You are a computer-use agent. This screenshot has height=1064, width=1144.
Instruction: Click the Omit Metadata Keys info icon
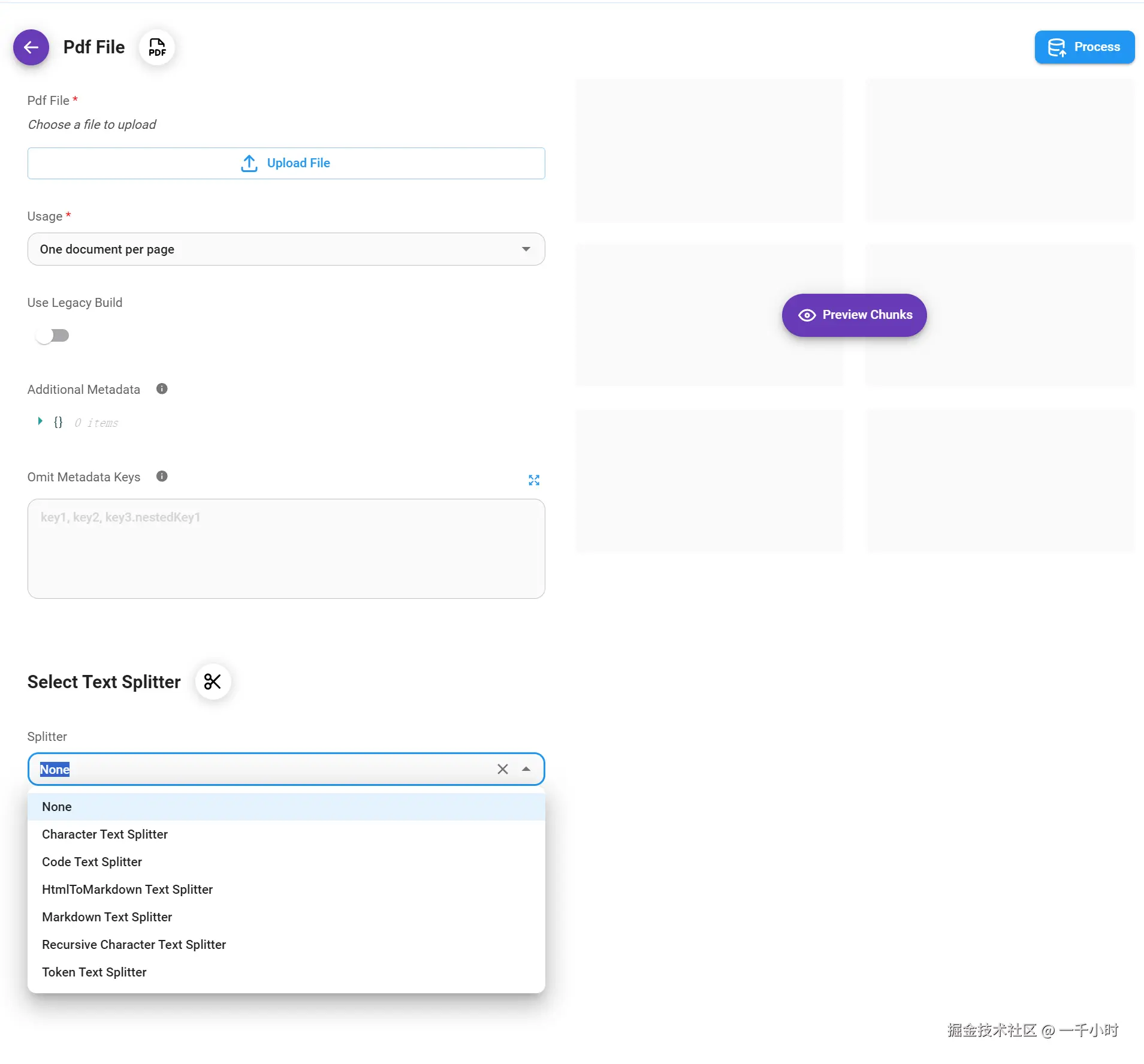[x=162, y=477]
